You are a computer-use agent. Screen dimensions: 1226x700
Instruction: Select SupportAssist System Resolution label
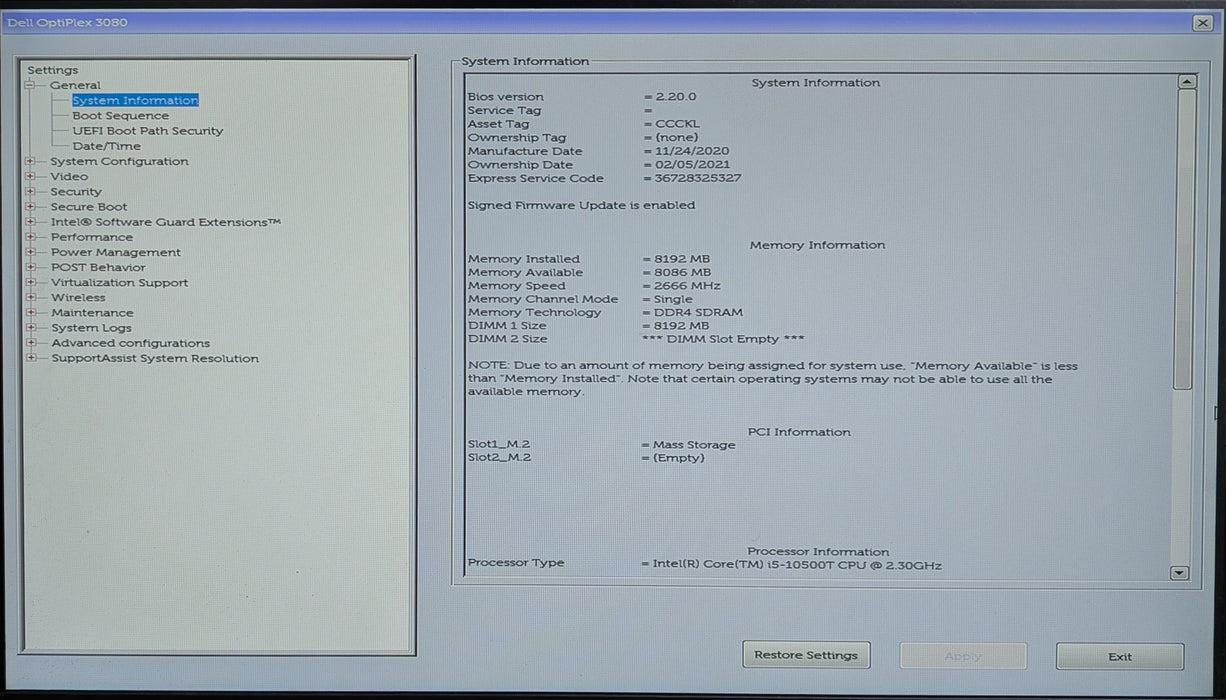click(155, 358)
